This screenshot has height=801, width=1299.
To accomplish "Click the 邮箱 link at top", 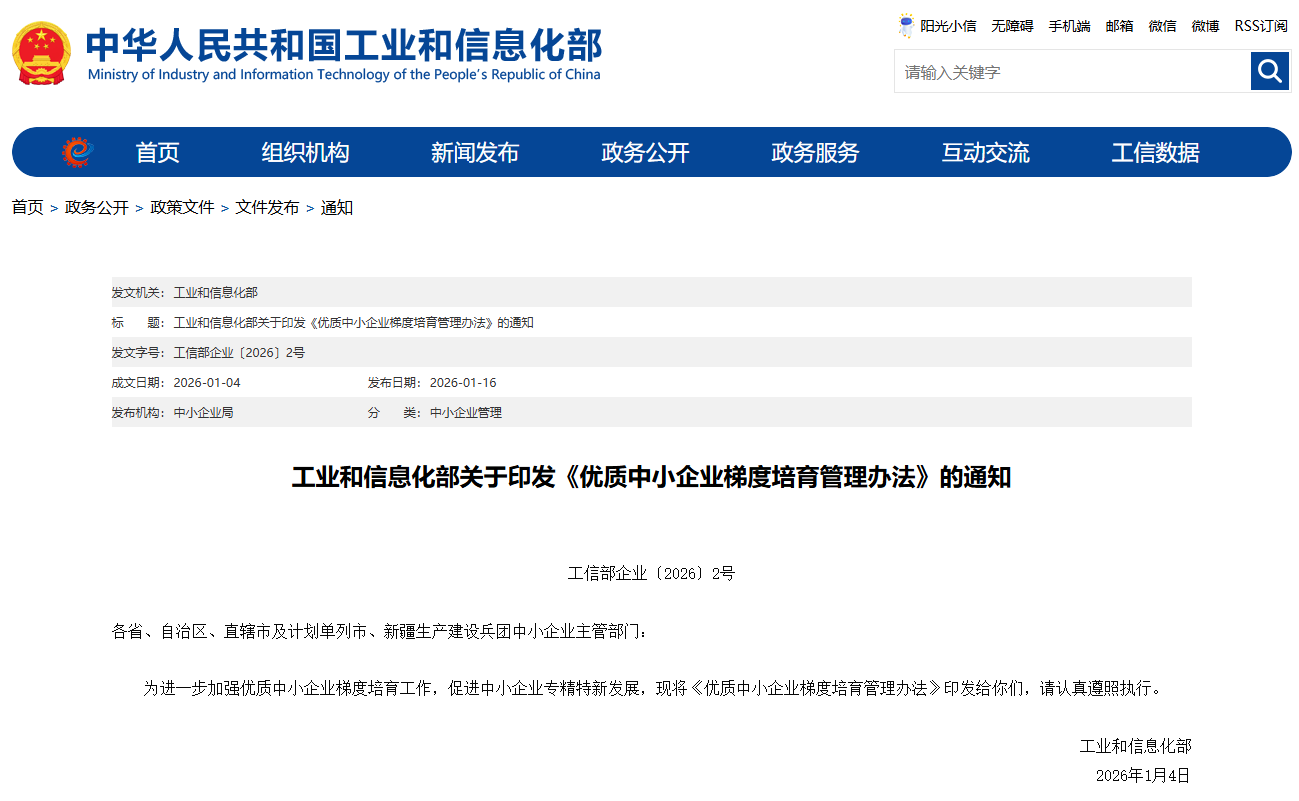I will (1119, 26).
